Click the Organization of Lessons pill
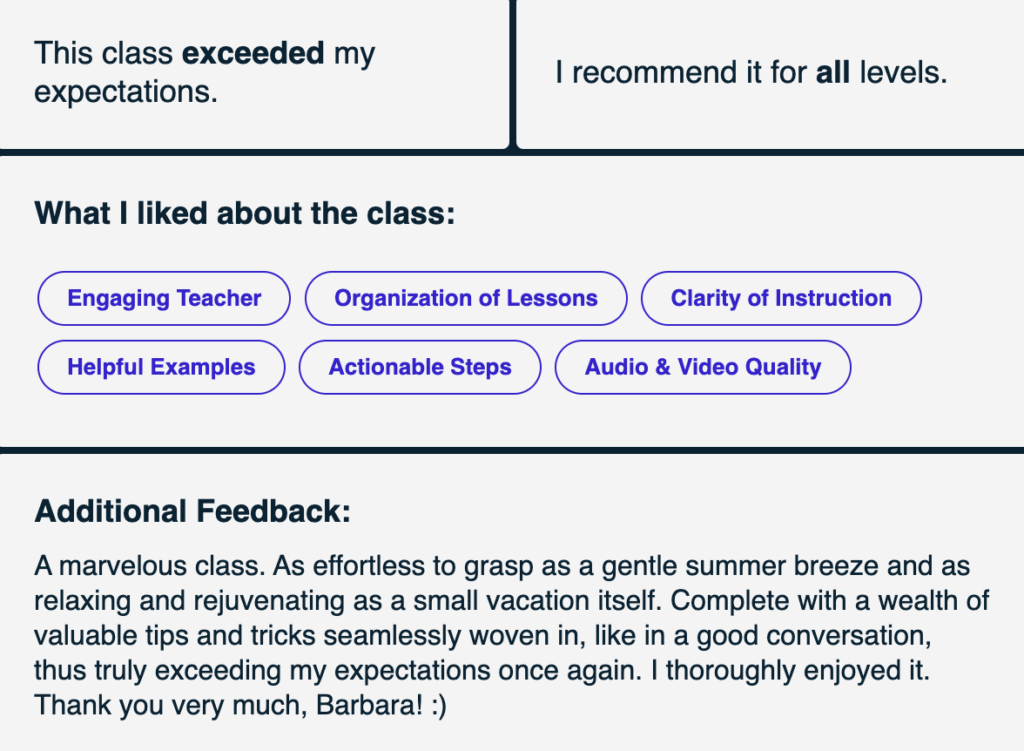Screen dimensions: 1024x751 coord(466,298)
